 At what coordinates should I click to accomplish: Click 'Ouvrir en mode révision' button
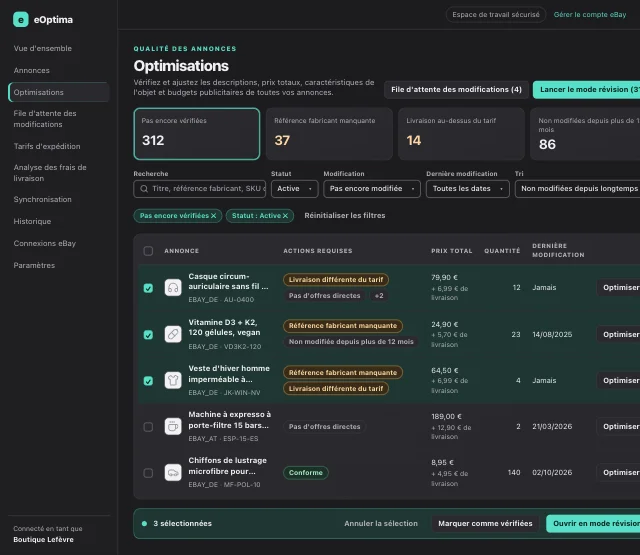pyautogui.click(x=593, y=524)
